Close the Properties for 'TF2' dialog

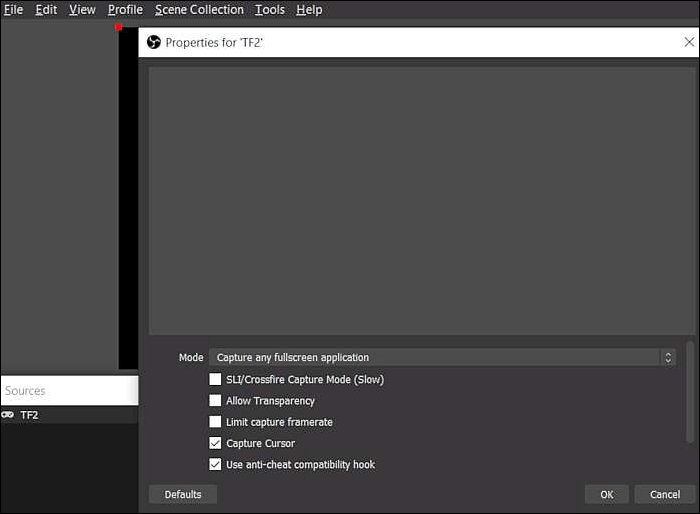[x=689, y=42]
